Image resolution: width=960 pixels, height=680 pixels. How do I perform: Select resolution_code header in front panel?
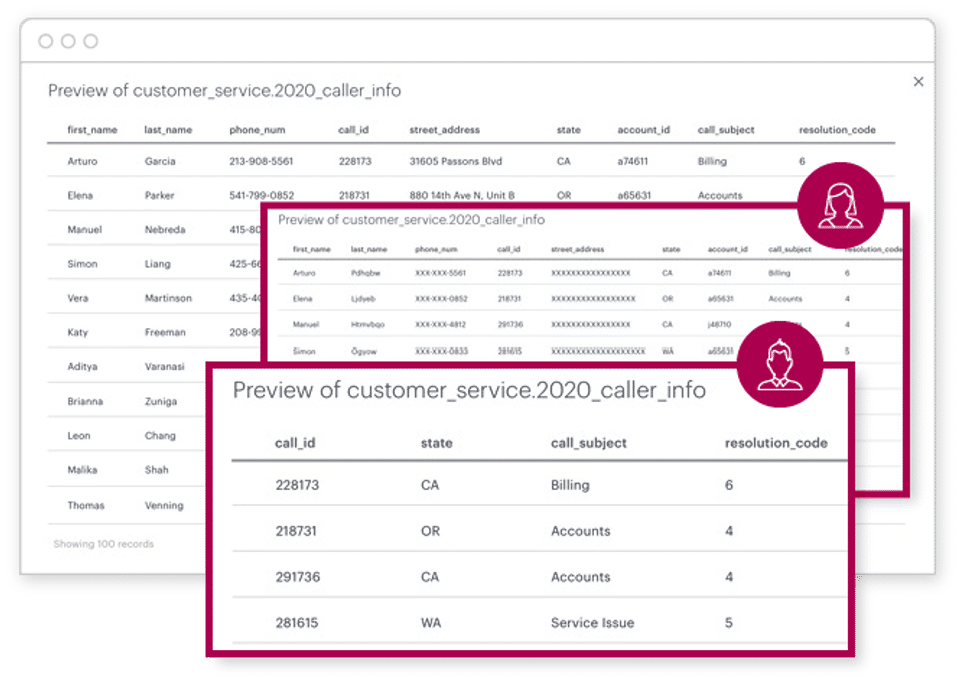[x=776, y=443]
